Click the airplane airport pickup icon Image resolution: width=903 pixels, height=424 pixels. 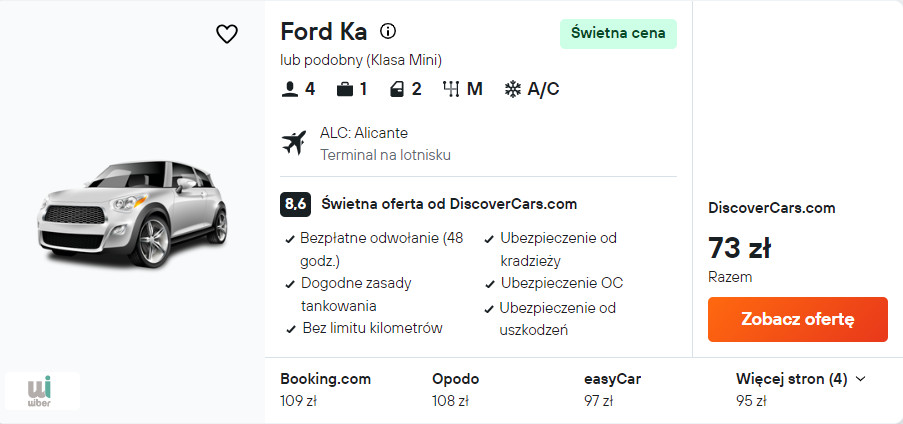(293, 143)
